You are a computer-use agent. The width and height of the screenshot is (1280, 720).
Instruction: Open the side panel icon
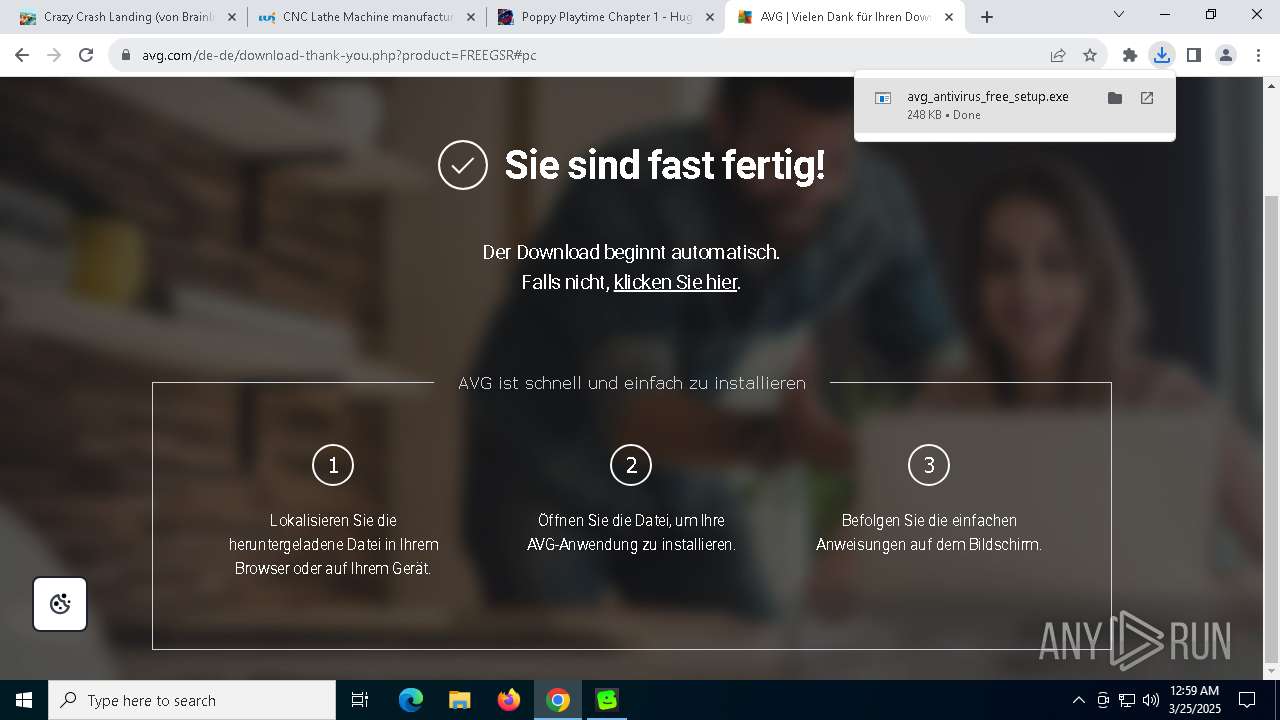coord(1194,55)
